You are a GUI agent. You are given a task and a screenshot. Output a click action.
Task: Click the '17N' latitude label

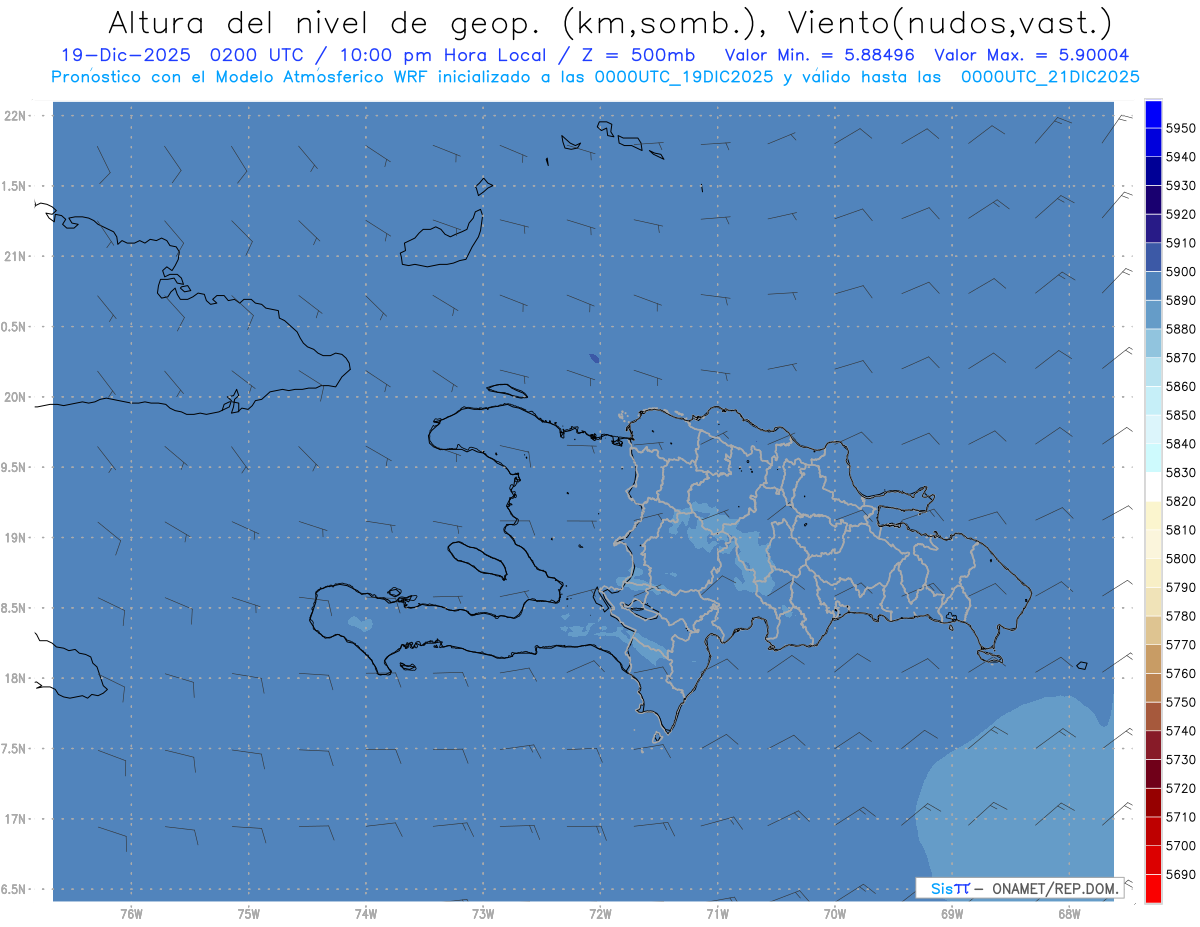tap(16, 819)
